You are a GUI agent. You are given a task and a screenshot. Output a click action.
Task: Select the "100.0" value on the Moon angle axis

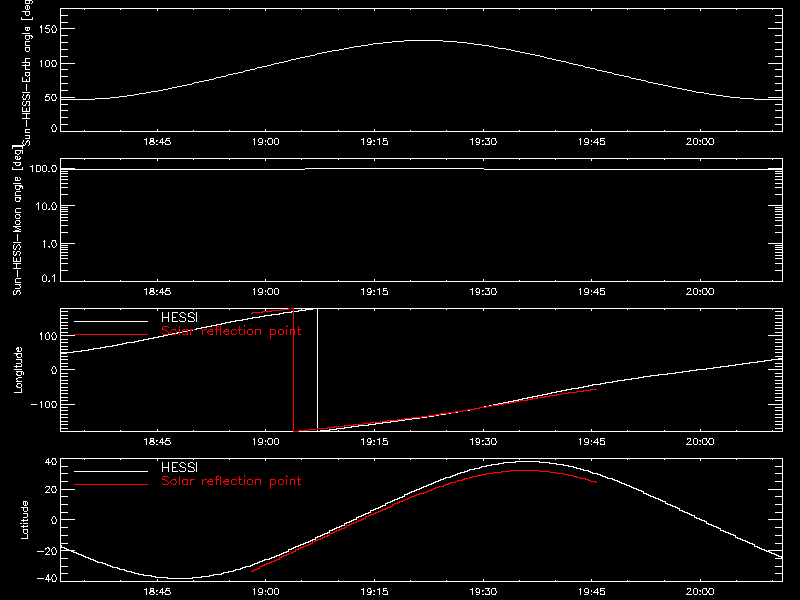[x=43, y=168]
